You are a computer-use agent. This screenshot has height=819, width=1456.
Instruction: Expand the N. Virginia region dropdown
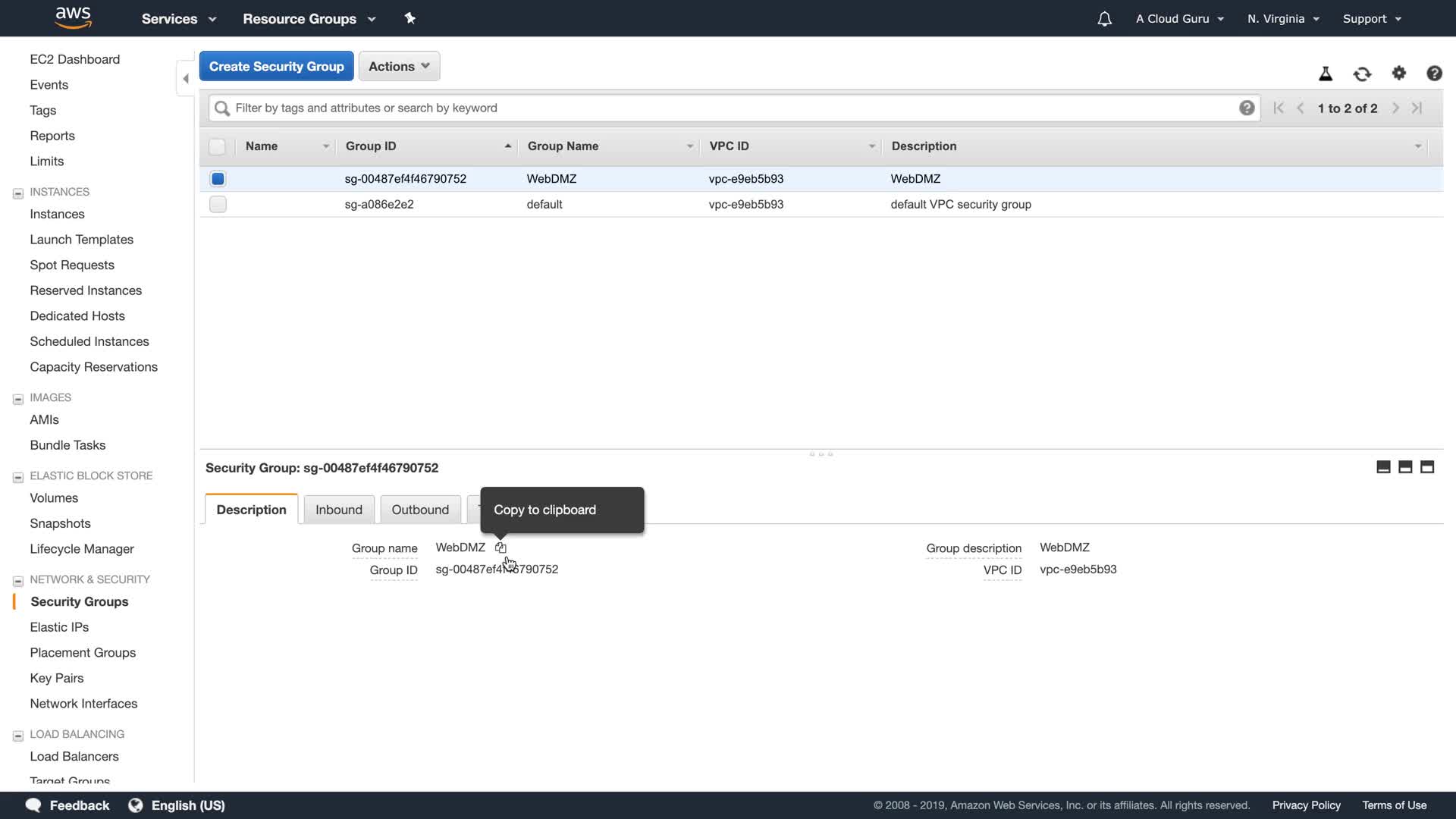1283,19
